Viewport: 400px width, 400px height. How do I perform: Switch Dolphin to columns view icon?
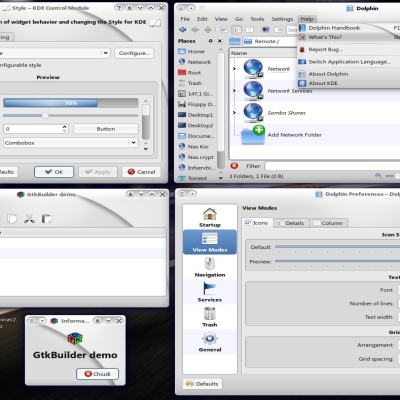(x=249, y=30)
